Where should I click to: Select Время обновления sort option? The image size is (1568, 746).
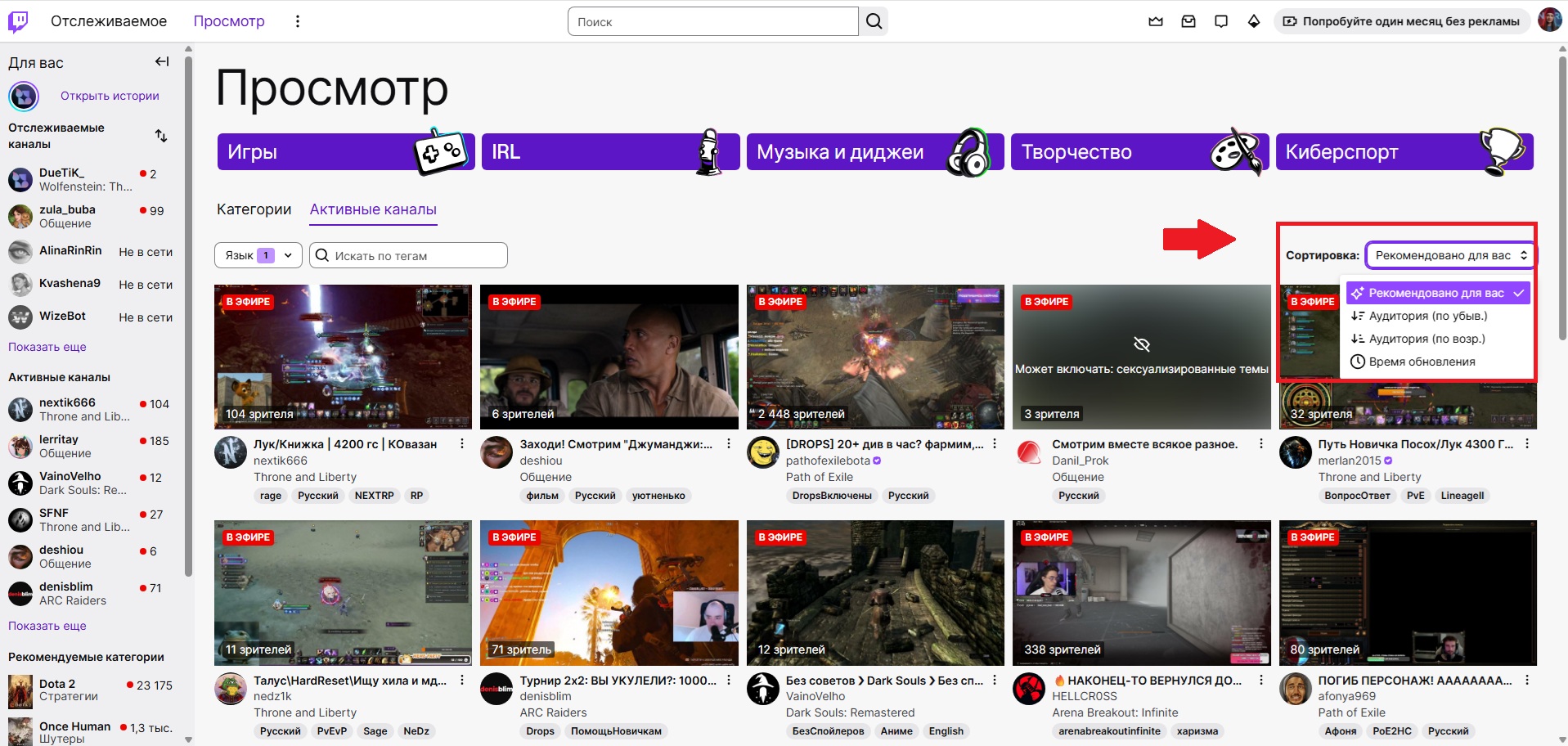(1438, 362)
